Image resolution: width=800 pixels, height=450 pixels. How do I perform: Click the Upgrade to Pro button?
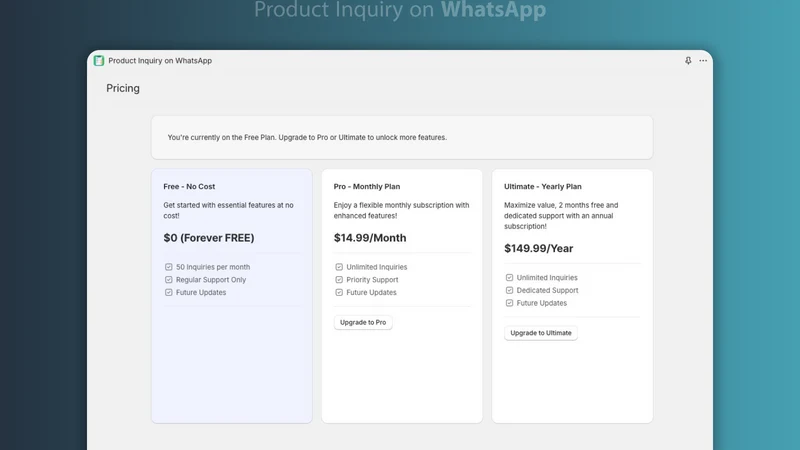363,322
